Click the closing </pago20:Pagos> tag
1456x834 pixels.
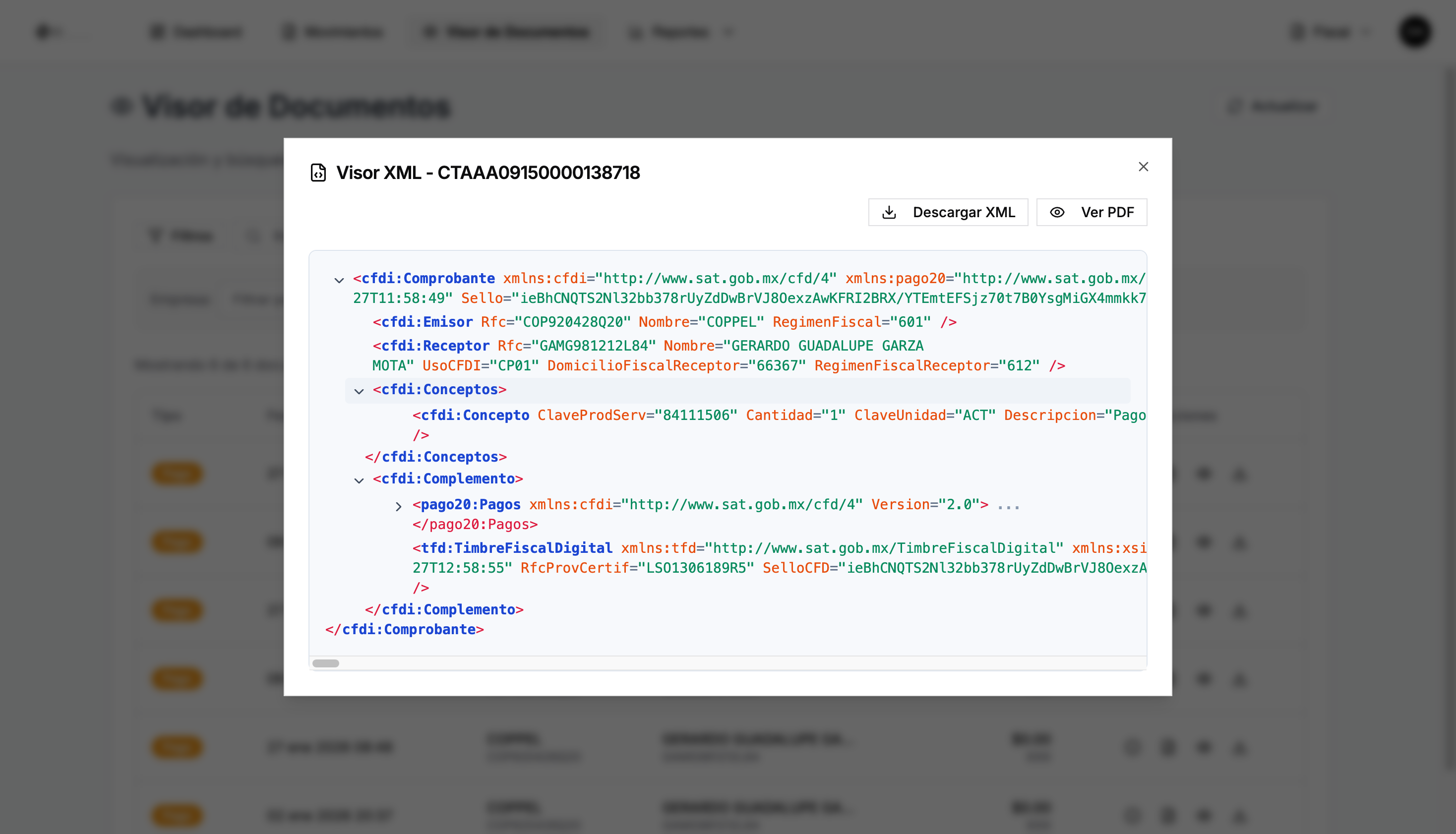(x=475, y=525)
